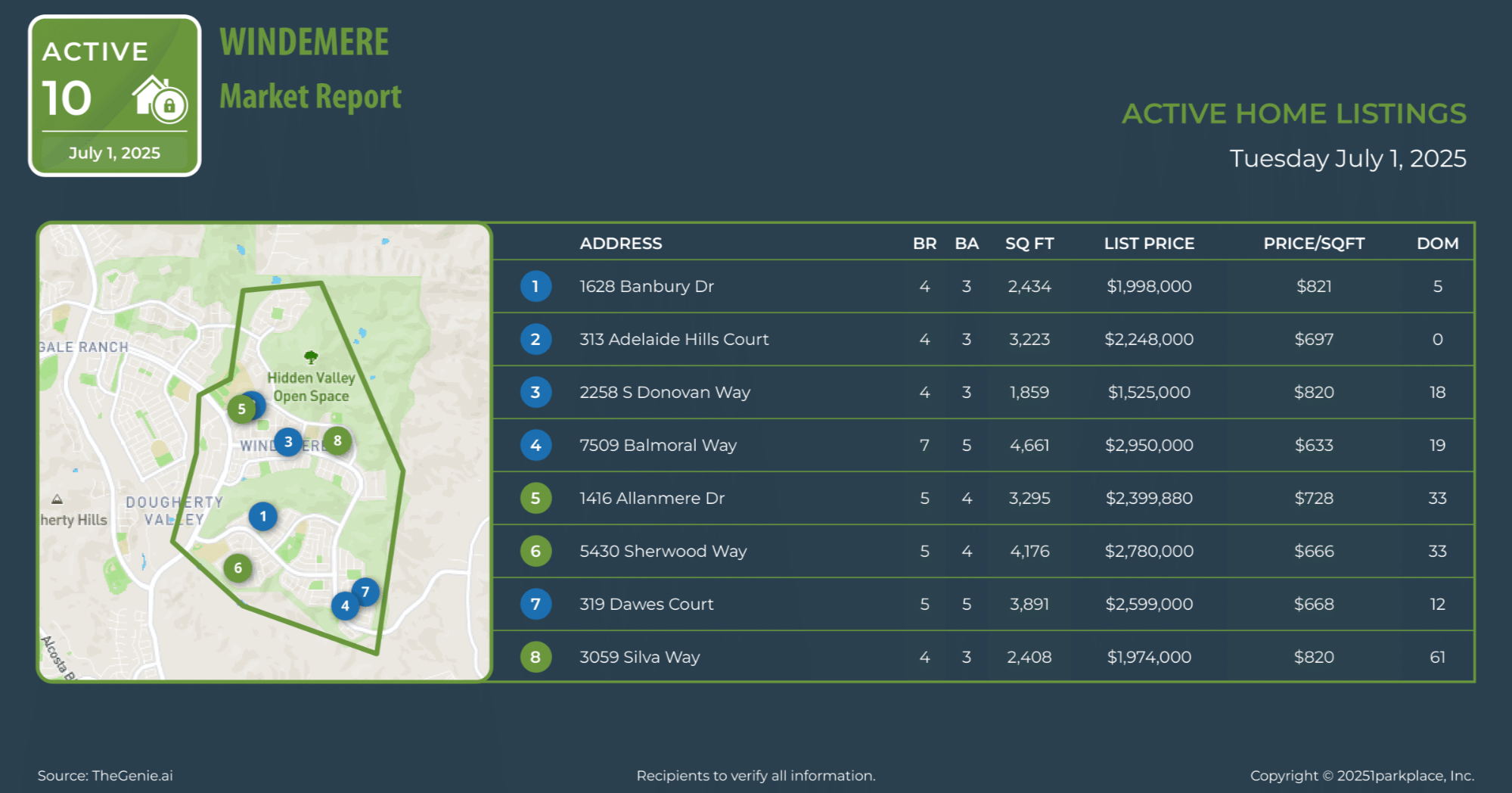Click address 2258 S Donovan Way

coord(665,393)
